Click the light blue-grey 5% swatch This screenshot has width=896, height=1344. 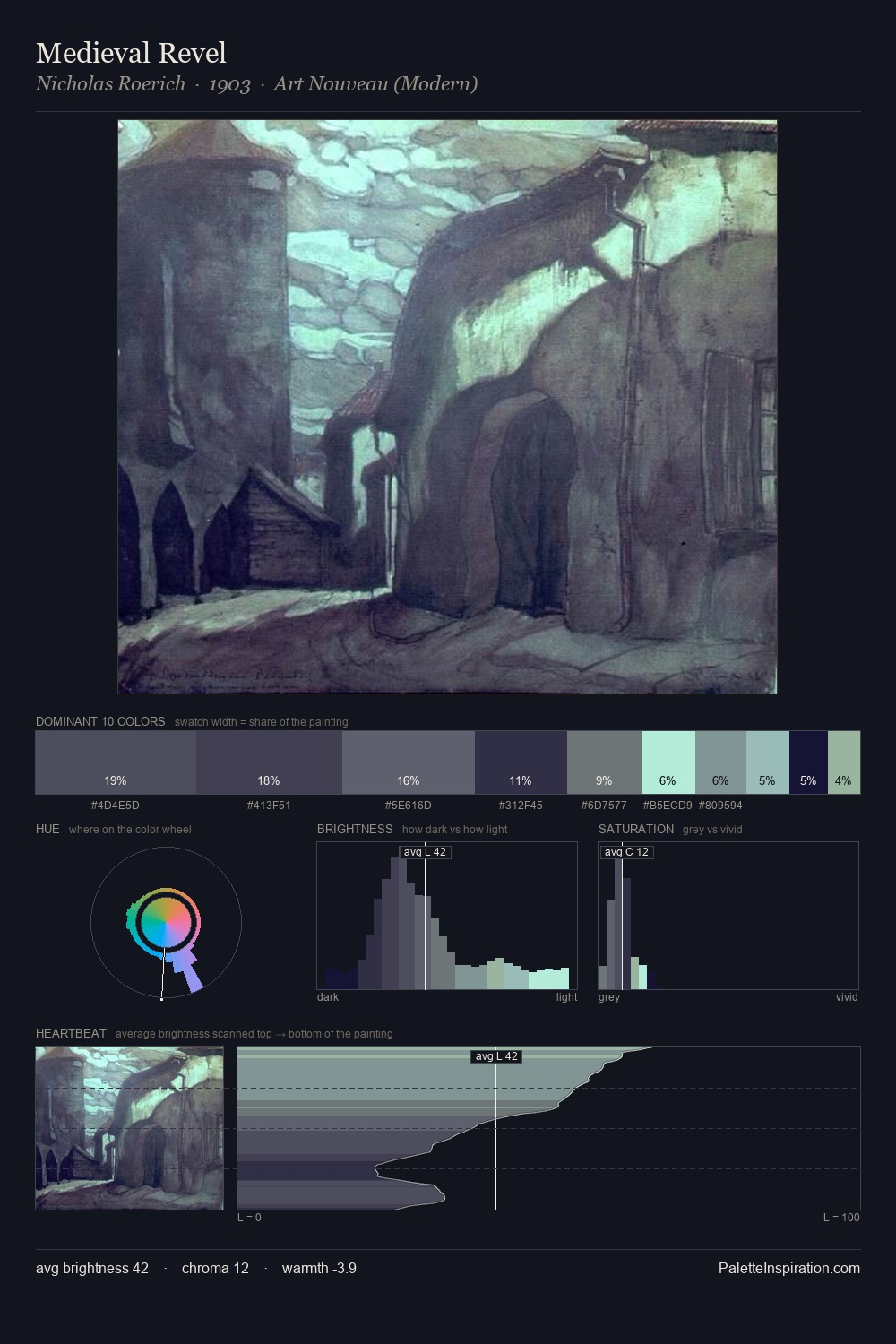(768, 762)
